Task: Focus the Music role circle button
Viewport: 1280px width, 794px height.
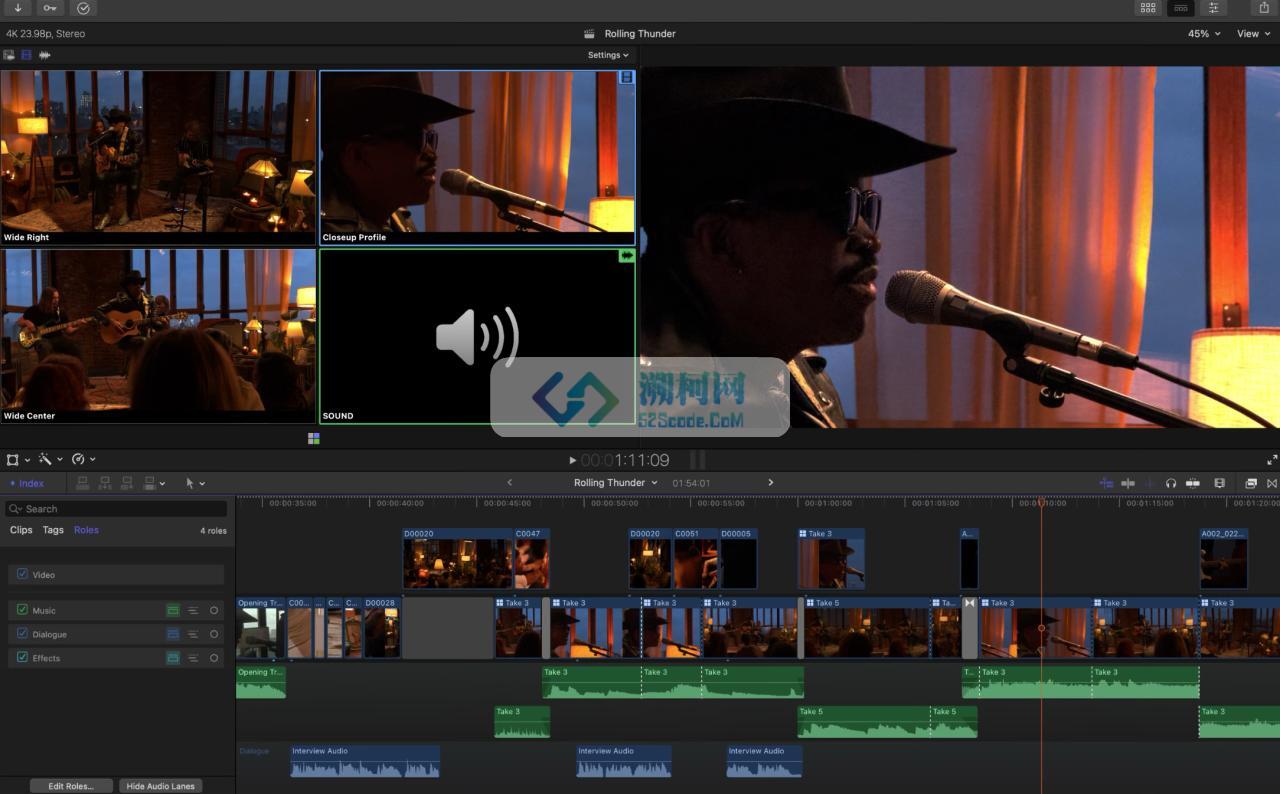Action: click(214, 610)
